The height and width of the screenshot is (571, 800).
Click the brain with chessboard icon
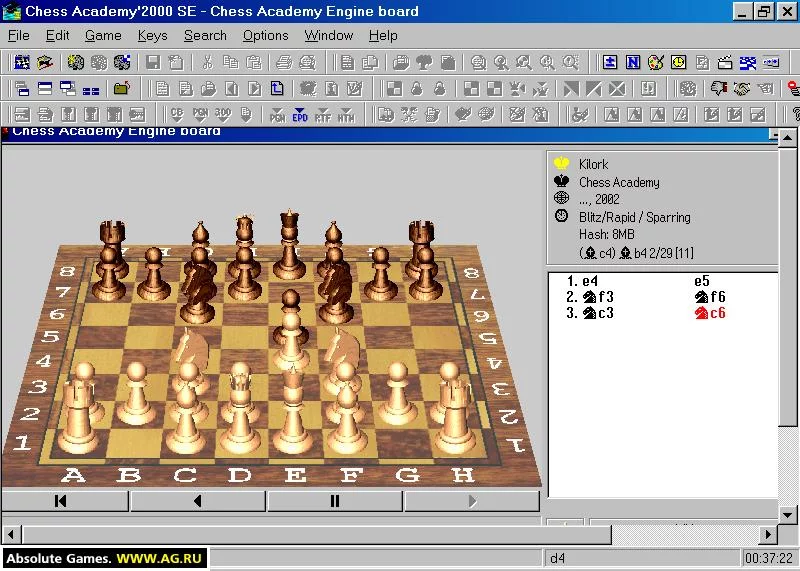pyautogui.click(x=122, y=62)
